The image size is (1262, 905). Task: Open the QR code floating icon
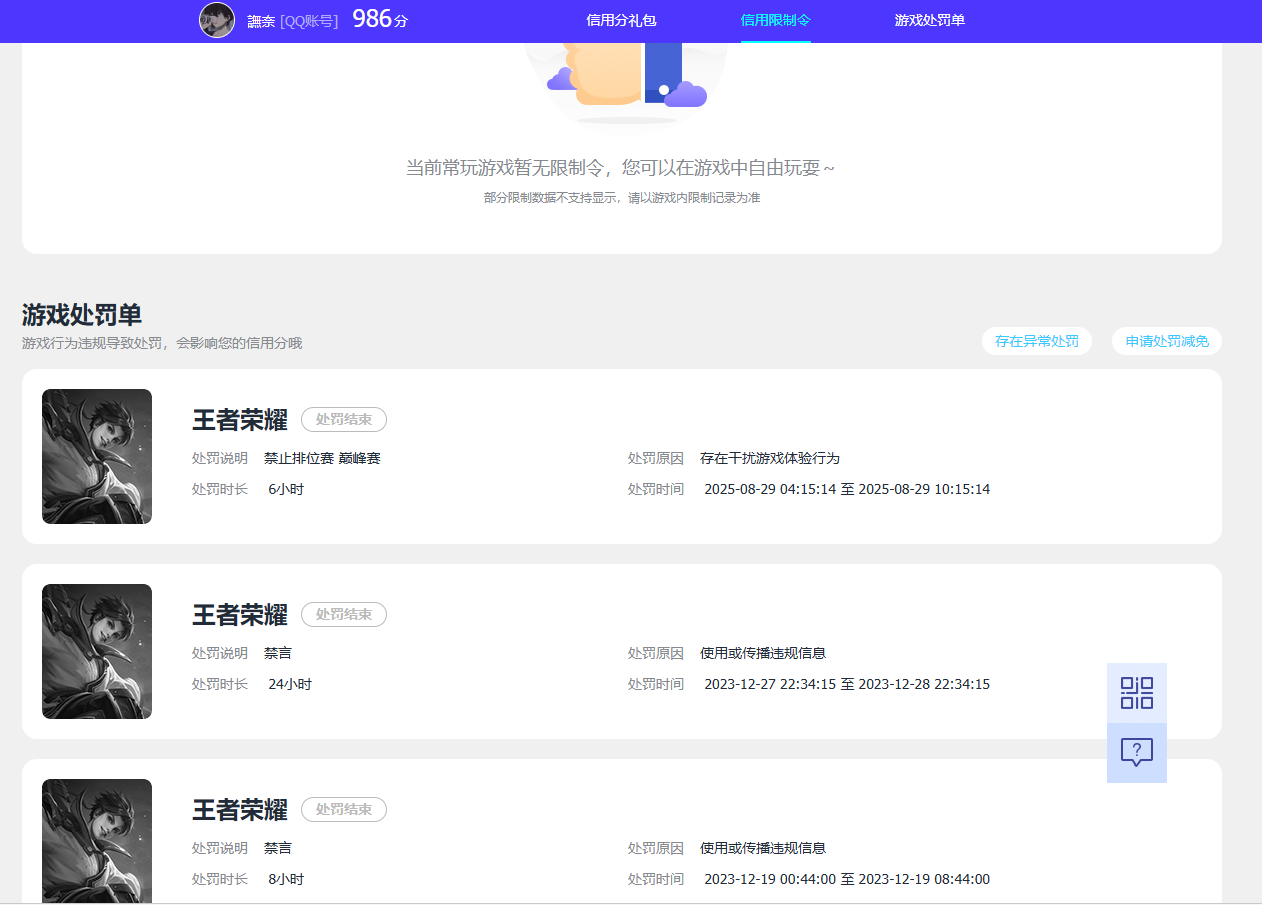[x=1137, y=693]
